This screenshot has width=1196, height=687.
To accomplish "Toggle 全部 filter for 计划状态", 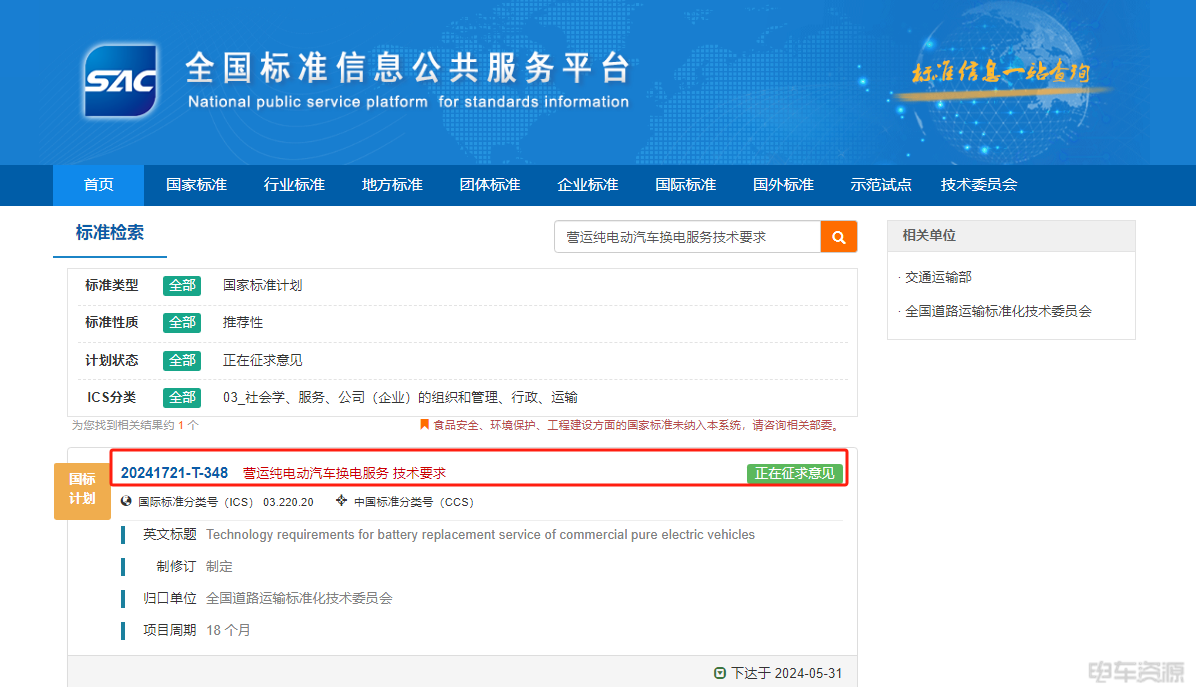I will click(x=182, y=360).
